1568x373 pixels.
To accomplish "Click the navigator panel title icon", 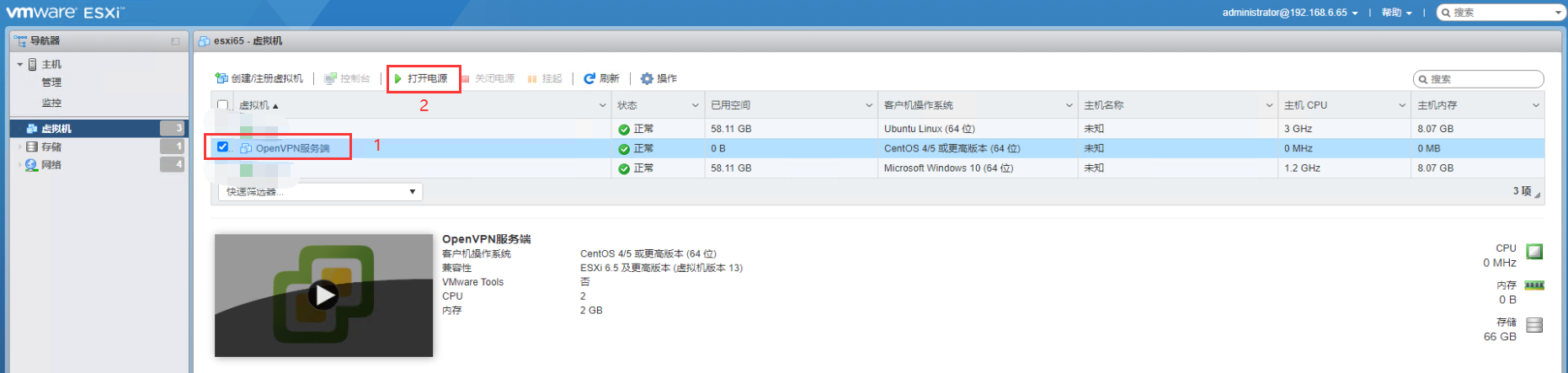I will tap(21, 40).
